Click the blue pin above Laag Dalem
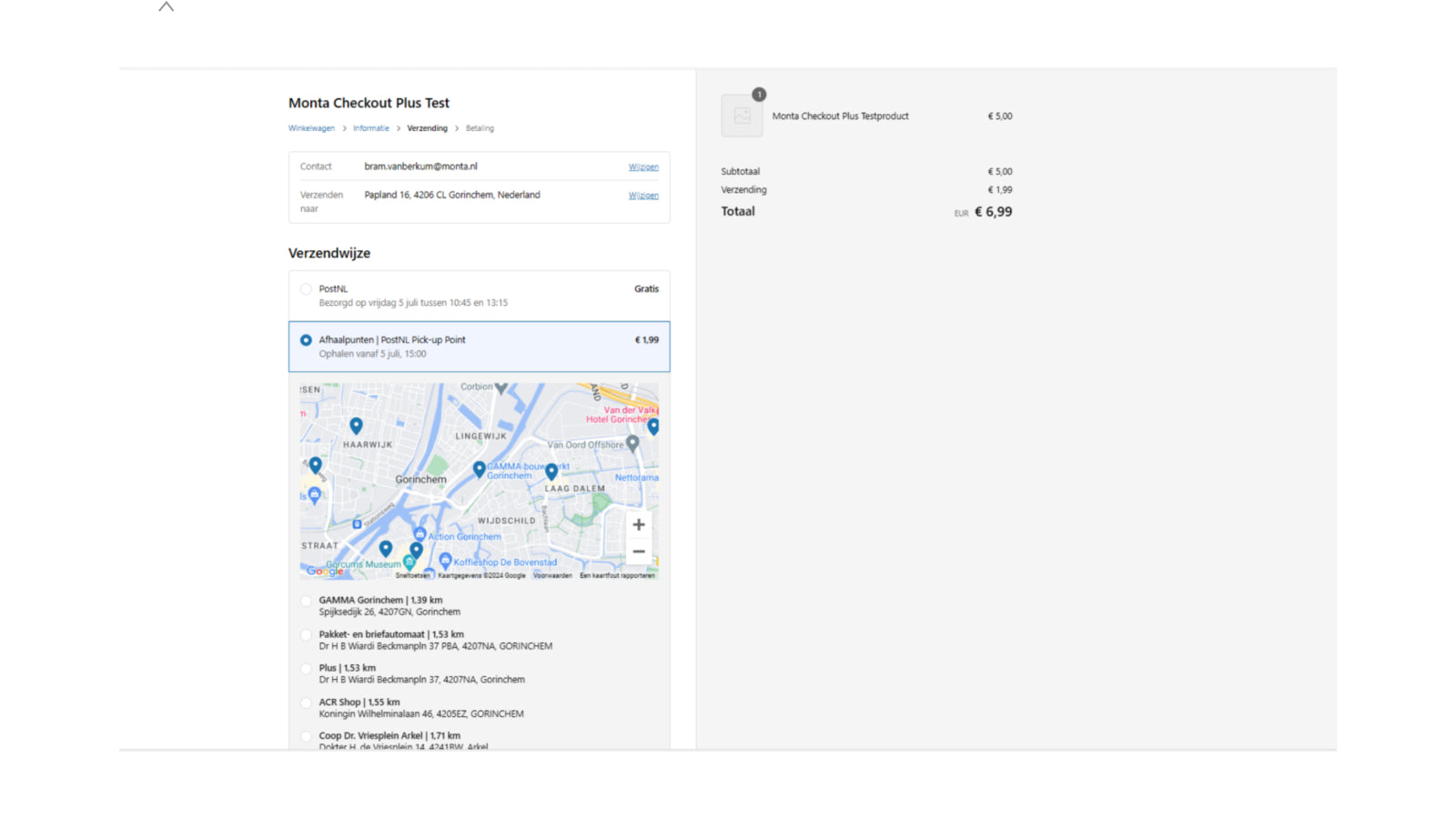This screenshot has width=1456, height=819. (551, 471)
